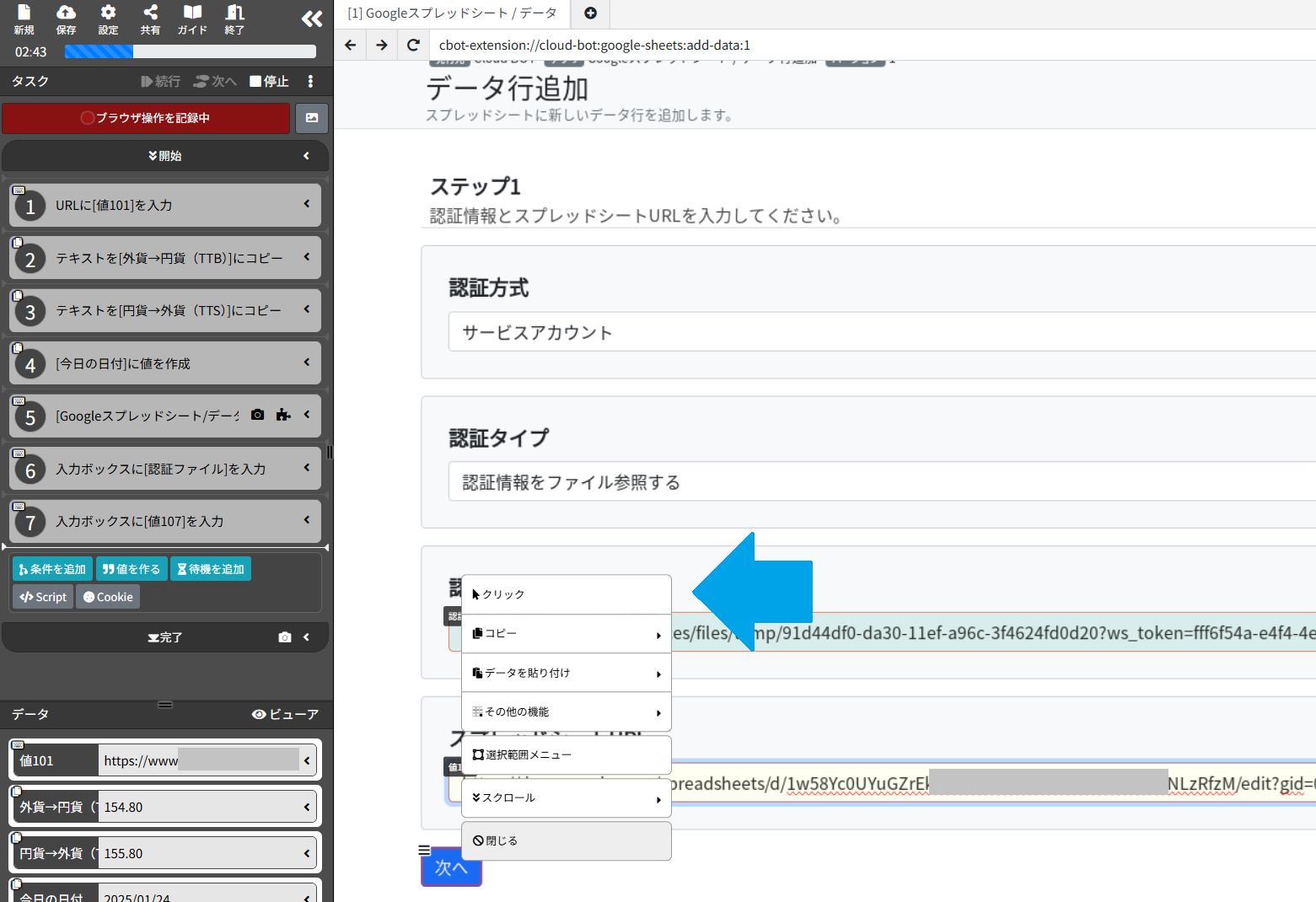This screenshot has height=902, width=1316.
Task: Choose 閉じる in the context menu
Action: [x=501, y=840]
